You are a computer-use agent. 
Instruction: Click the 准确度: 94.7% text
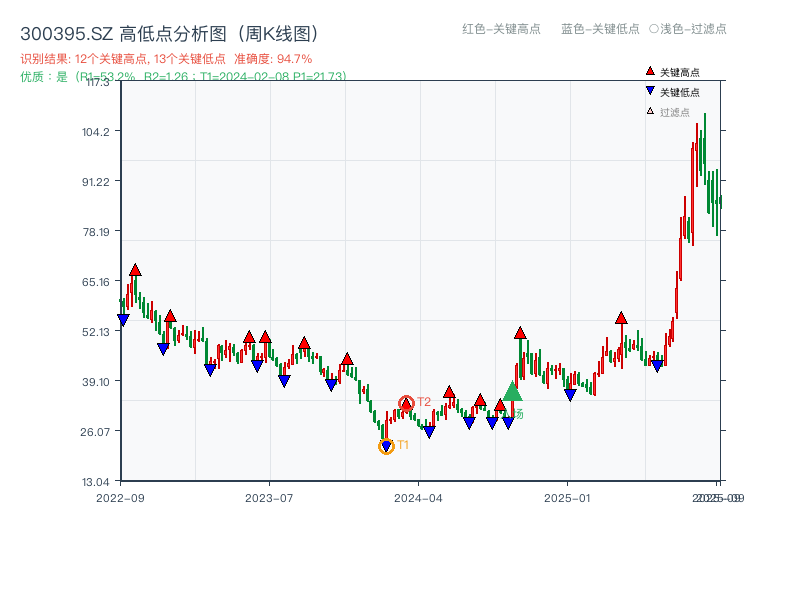pos(273,59)
